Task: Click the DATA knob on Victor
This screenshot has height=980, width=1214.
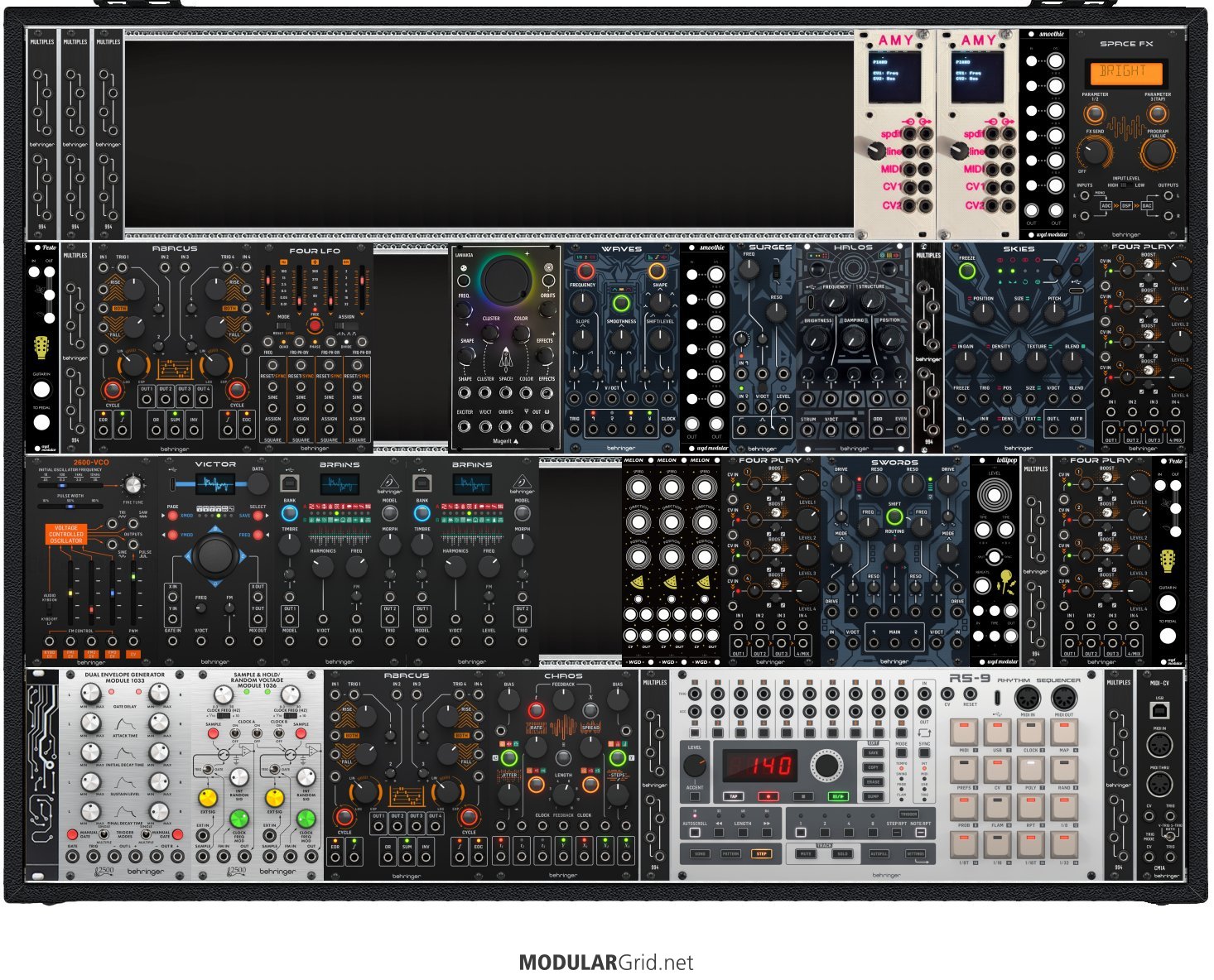Action: click(x=258, y=484)
